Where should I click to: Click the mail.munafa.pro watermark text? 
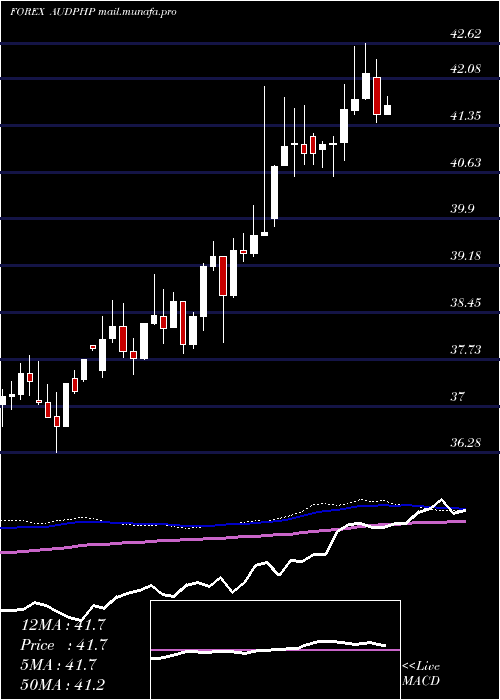point(137,12)
